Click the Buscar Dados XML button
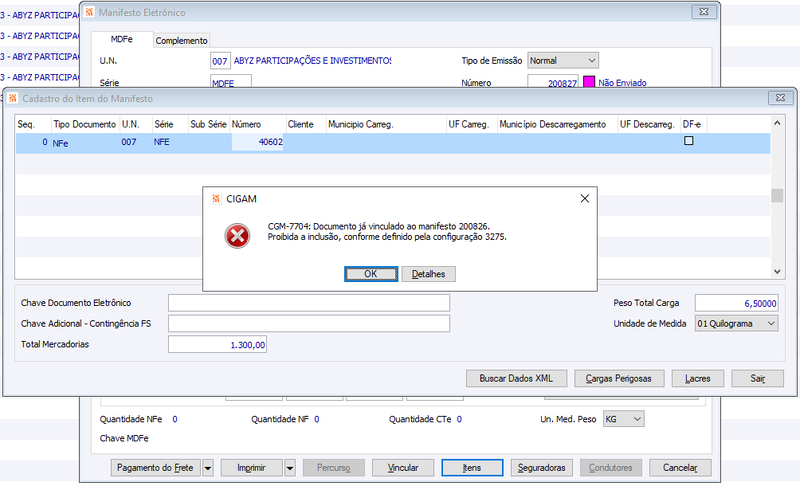The height and width of the screenshot is (486, 800). (516, 378)
